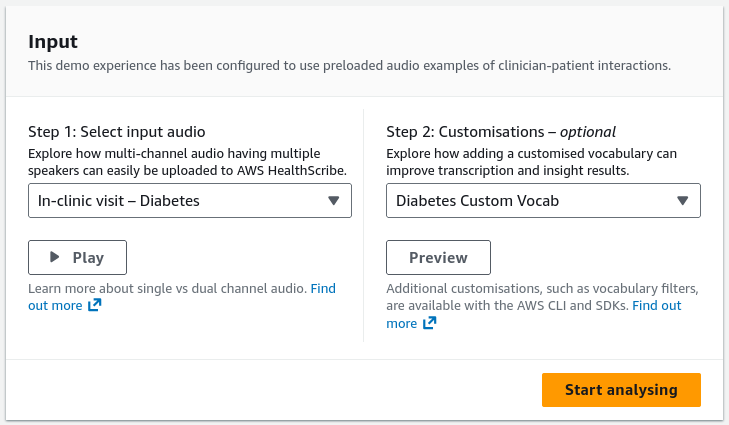Click the multi-channel audio explanation text

(x=187, y=162)
